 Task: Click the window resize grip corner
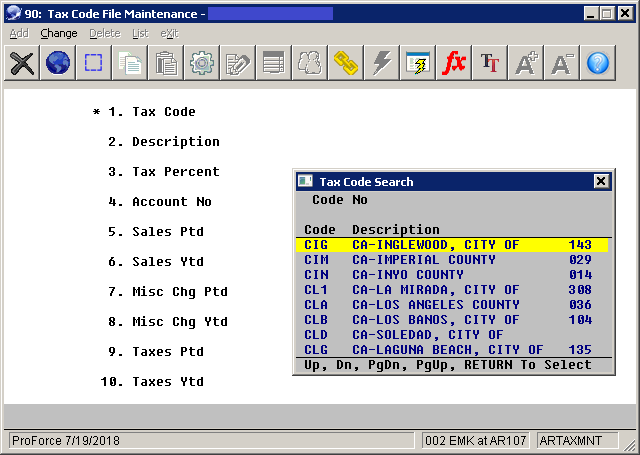630,445
